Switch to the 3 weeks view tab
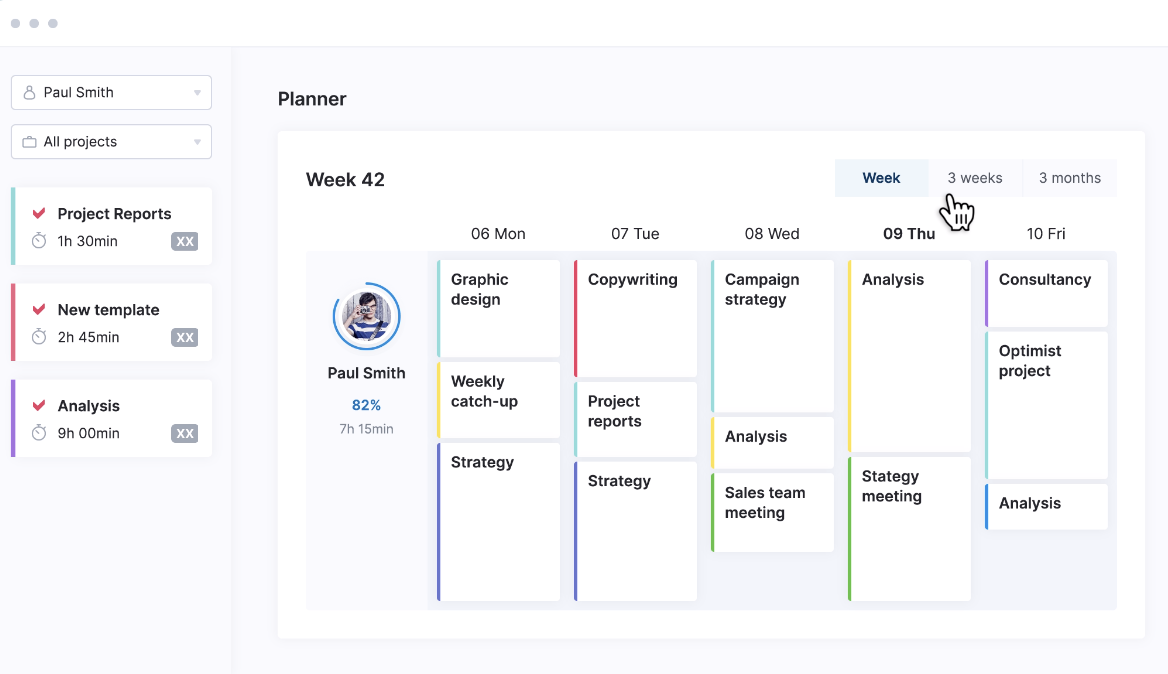The width and height of the screenshot is (1168, 674). pyautogui.click(x=974, y=178)
